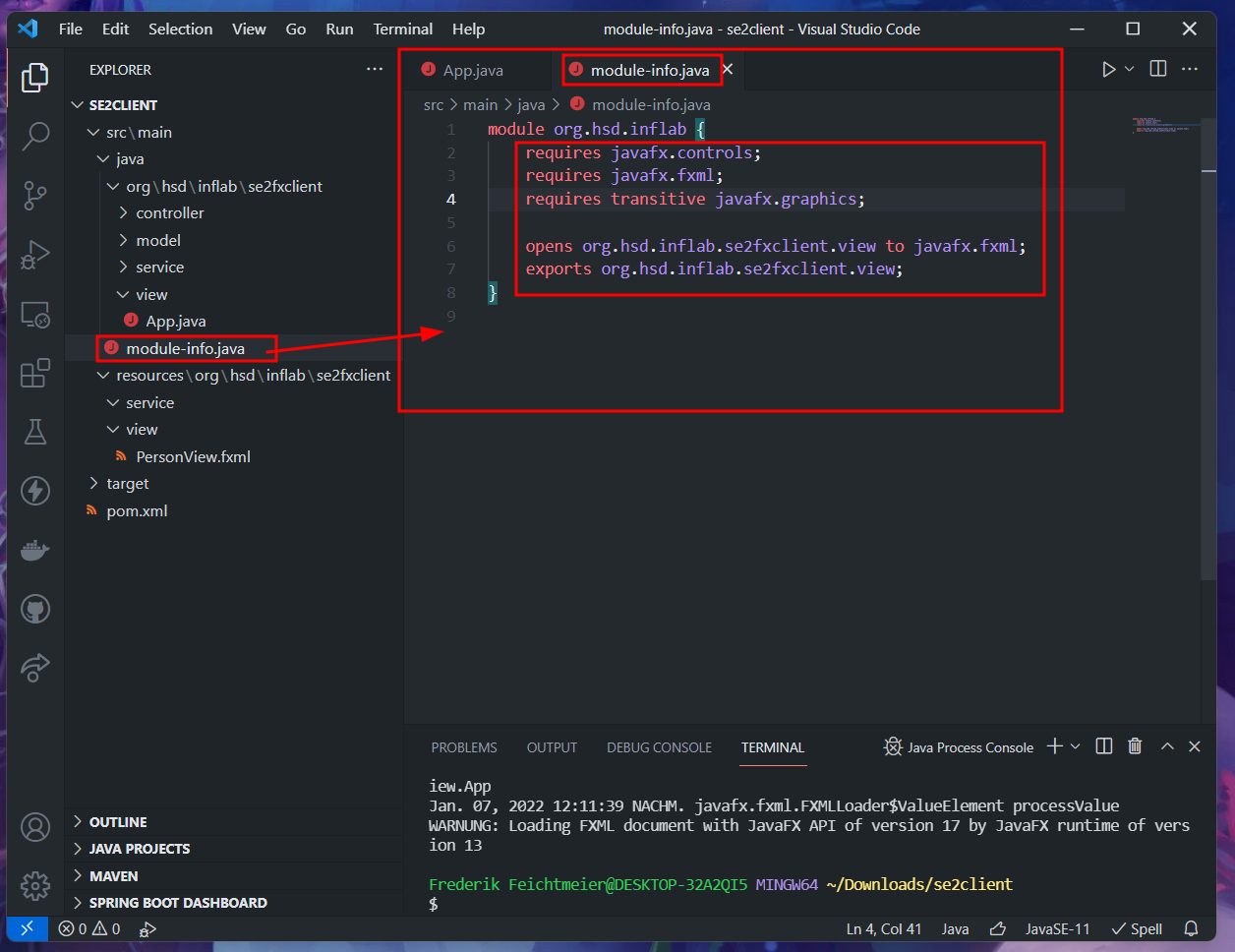Screen dimensions: 1235x952
Task: Open the Go menu
Action: [296, 29]
